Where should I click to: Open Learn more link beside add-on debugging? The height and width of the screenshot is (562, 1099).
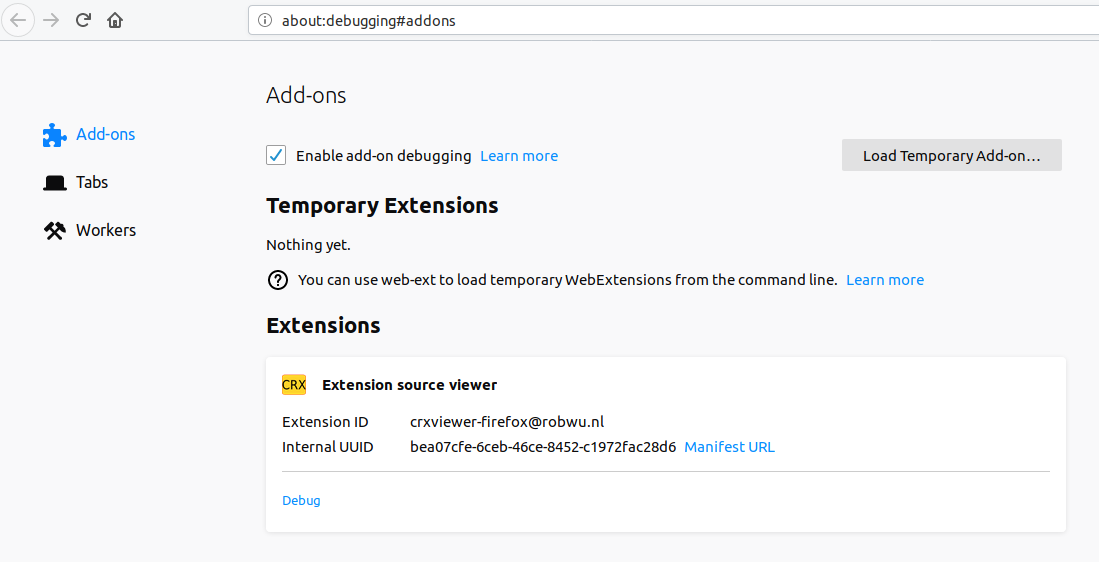(519, 156)
